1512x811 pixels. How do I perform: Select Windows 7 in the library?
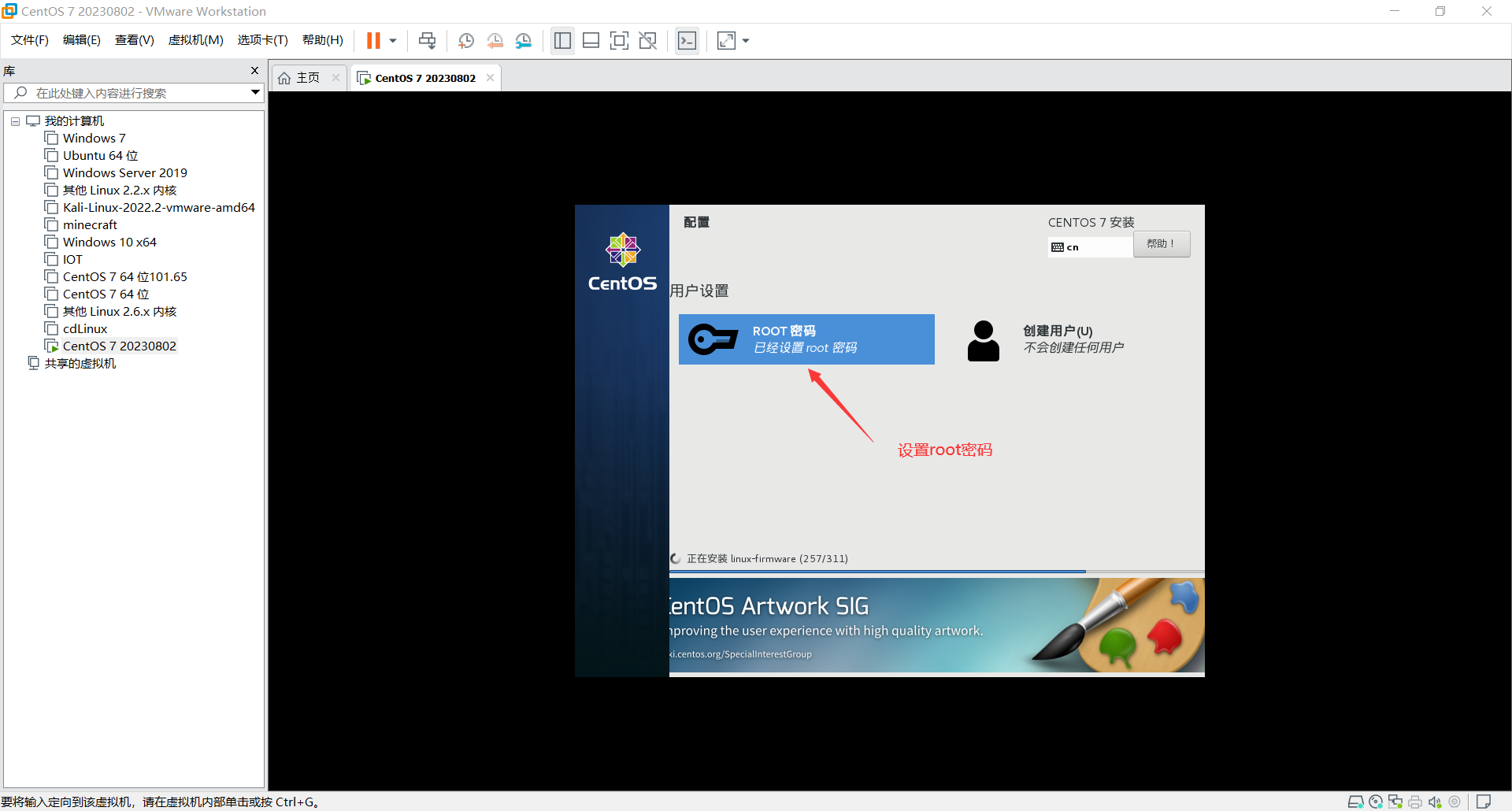click(94, 139)
